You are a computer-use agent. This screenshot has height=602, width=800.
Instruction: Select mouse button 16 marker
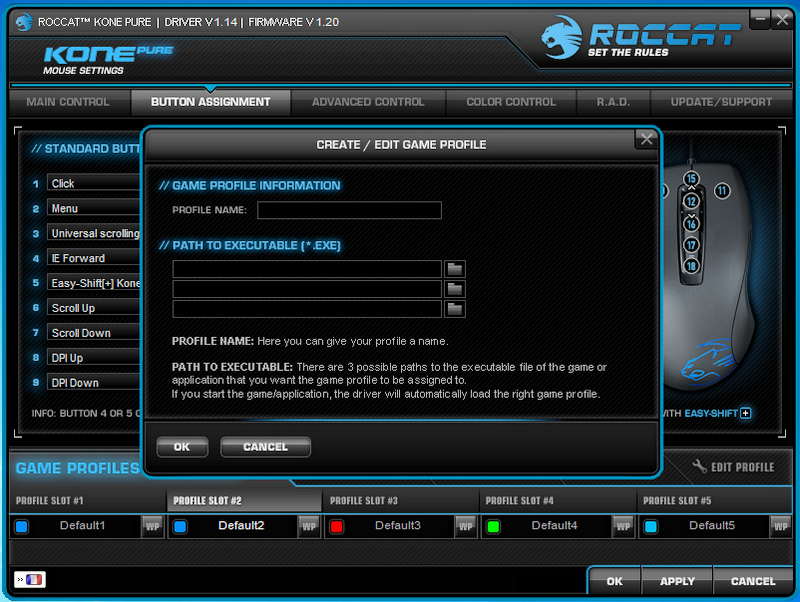(691, 224)
